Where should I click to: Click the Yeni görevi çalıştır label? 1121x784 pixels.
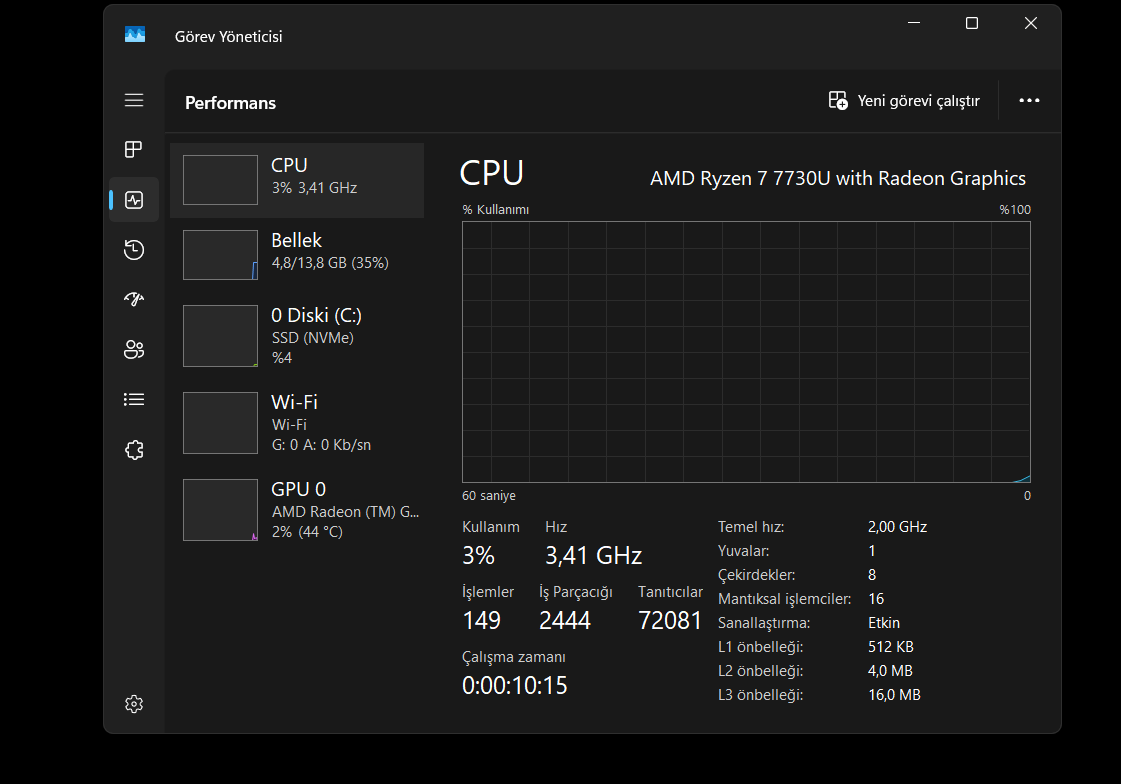[x=919, y=101]
